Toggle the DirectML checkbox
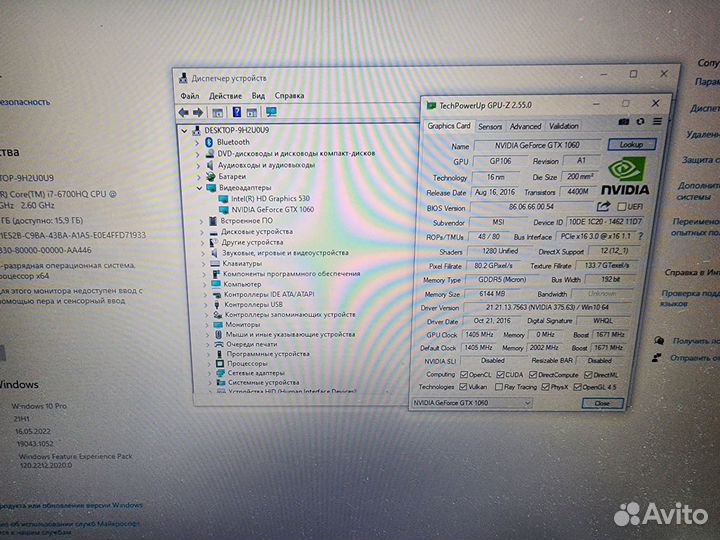The image size is (720, 540). coord(588,375)
